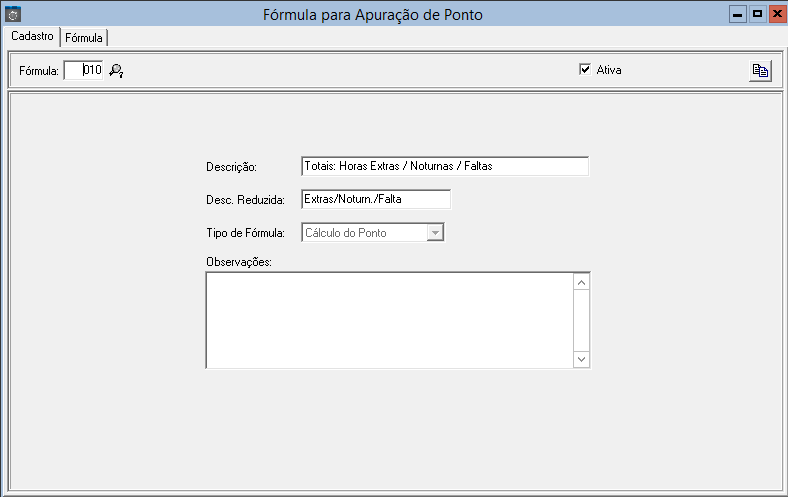
Task: Minimize the Fórmula para Apuração window
Action: [x=738, y=14]
